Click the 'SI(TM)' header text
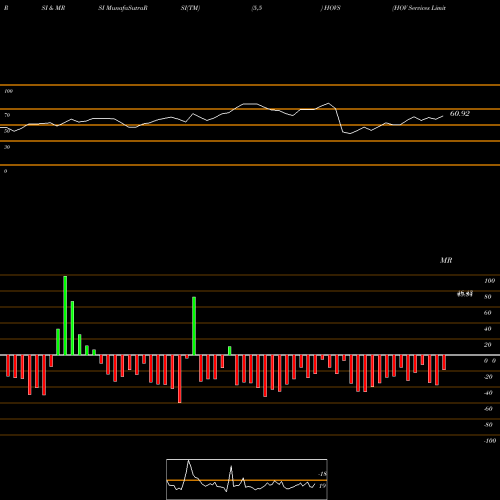Screen dimensions: 500x500 pyautogui.click(x=190, y=8)
